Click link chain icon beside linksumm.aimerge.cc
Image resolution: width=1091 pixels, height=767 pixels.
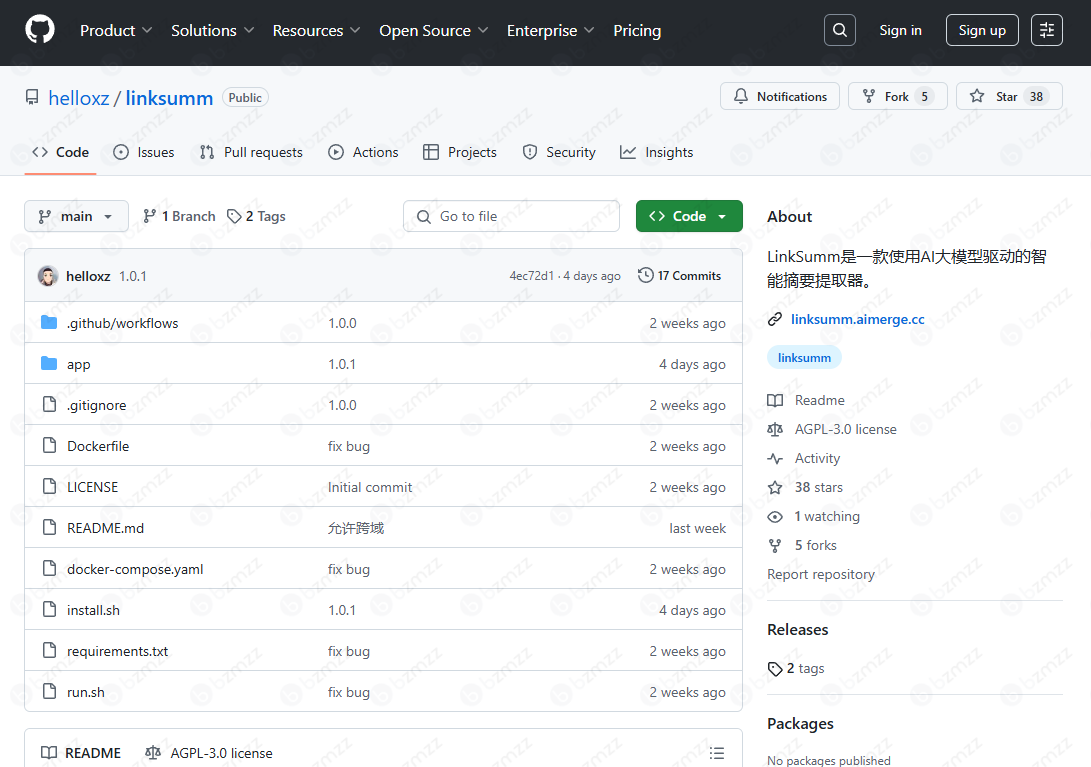click(774, 319)
